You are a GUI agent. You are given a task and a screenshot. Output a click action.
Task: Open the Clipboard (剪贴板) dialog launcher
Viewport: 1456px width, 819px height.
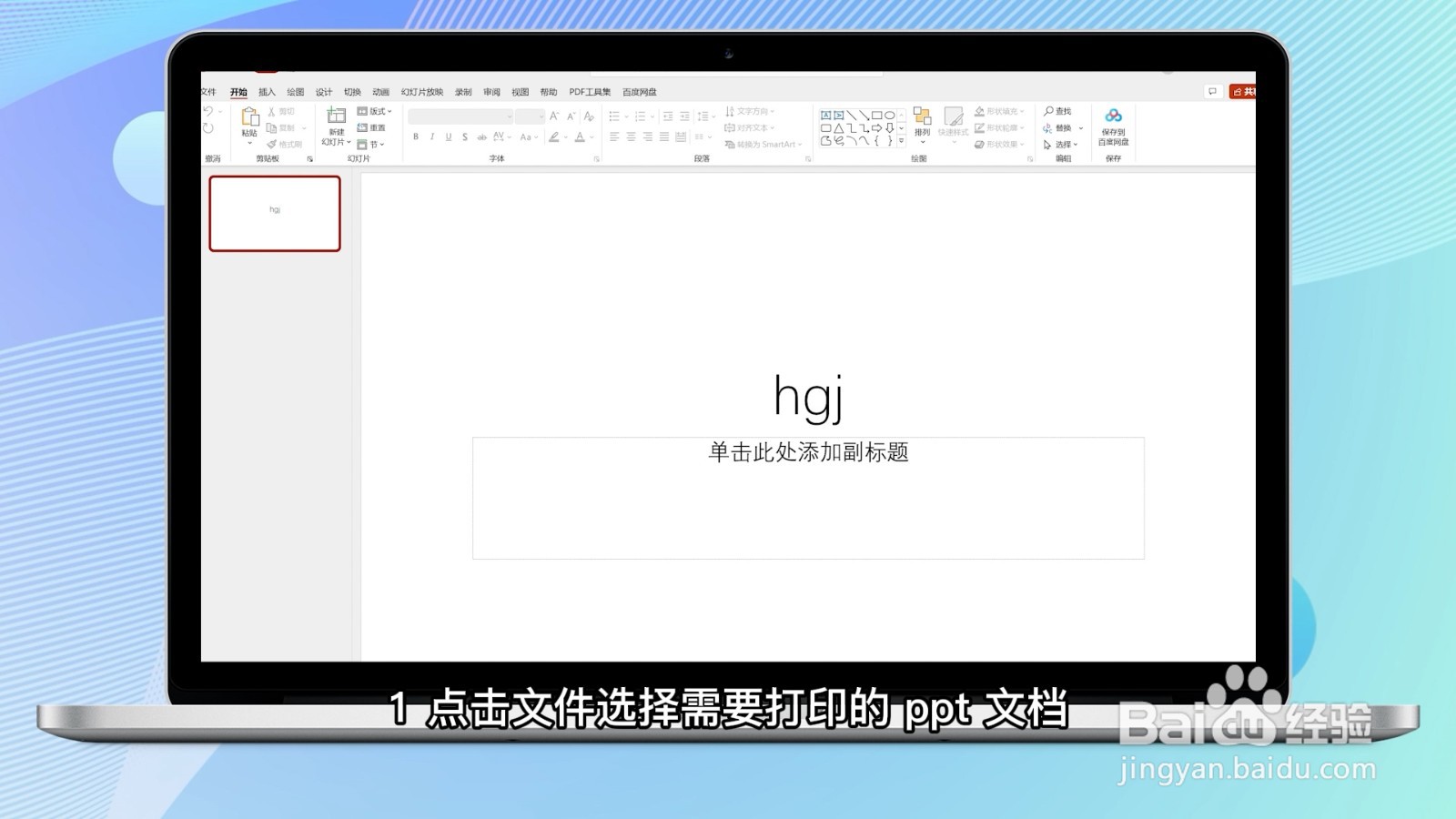click(309, 158)
